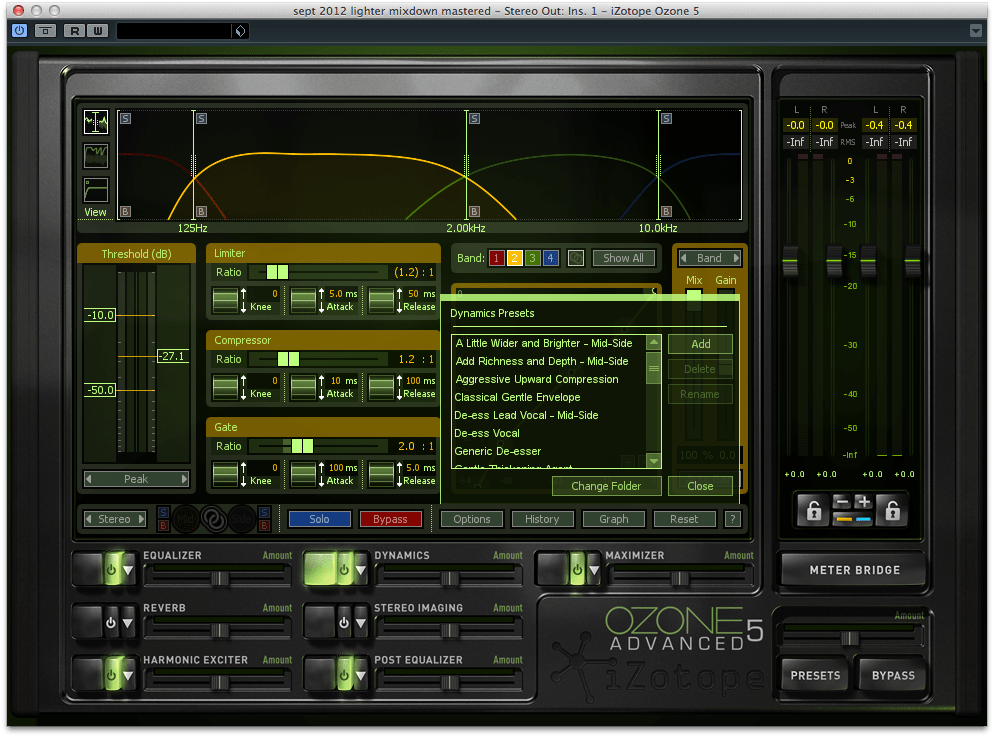Toggle the Dynamics module power button
The image size is (994, 737).
344,570
